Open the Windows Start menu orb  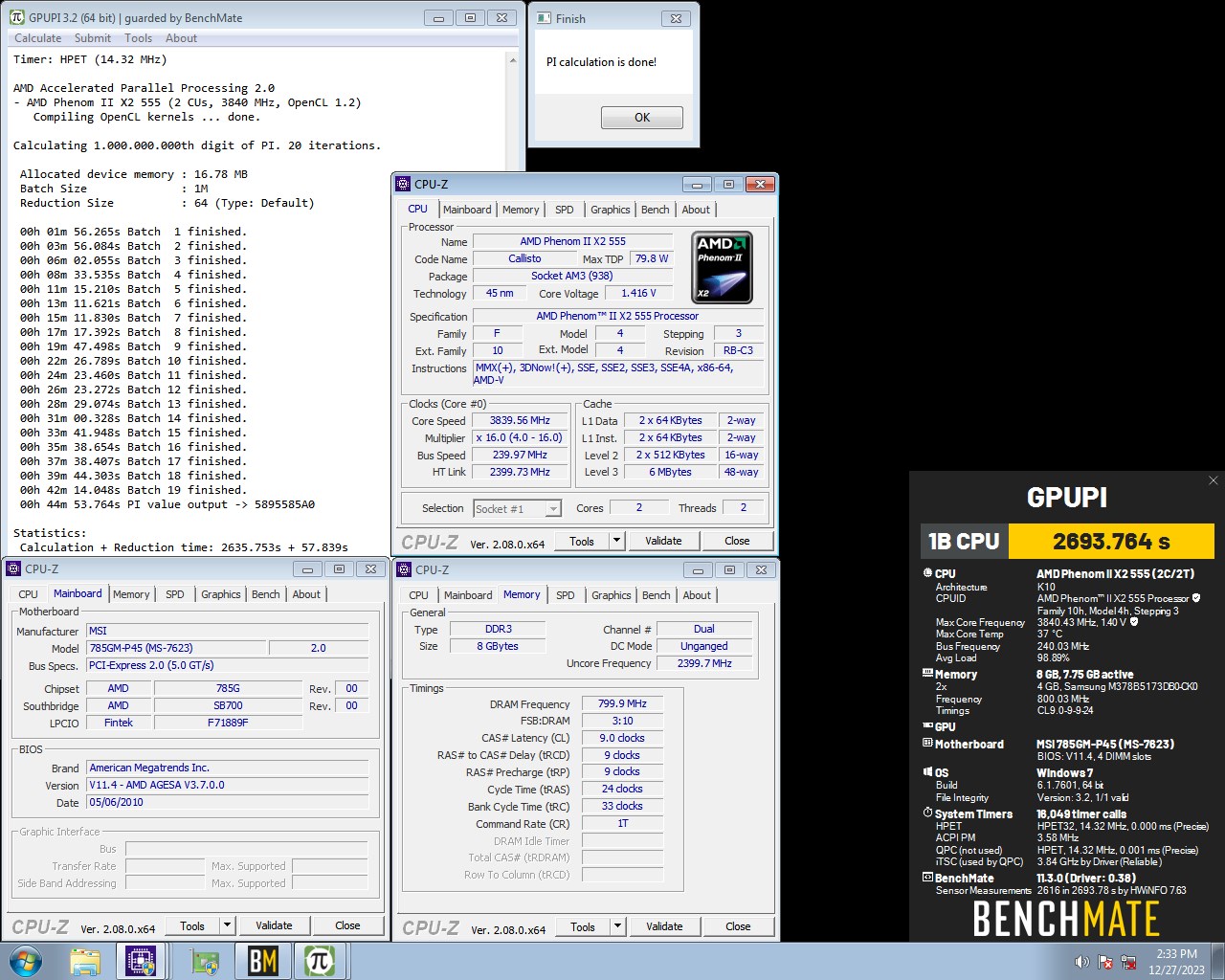(x=26, y=961)
